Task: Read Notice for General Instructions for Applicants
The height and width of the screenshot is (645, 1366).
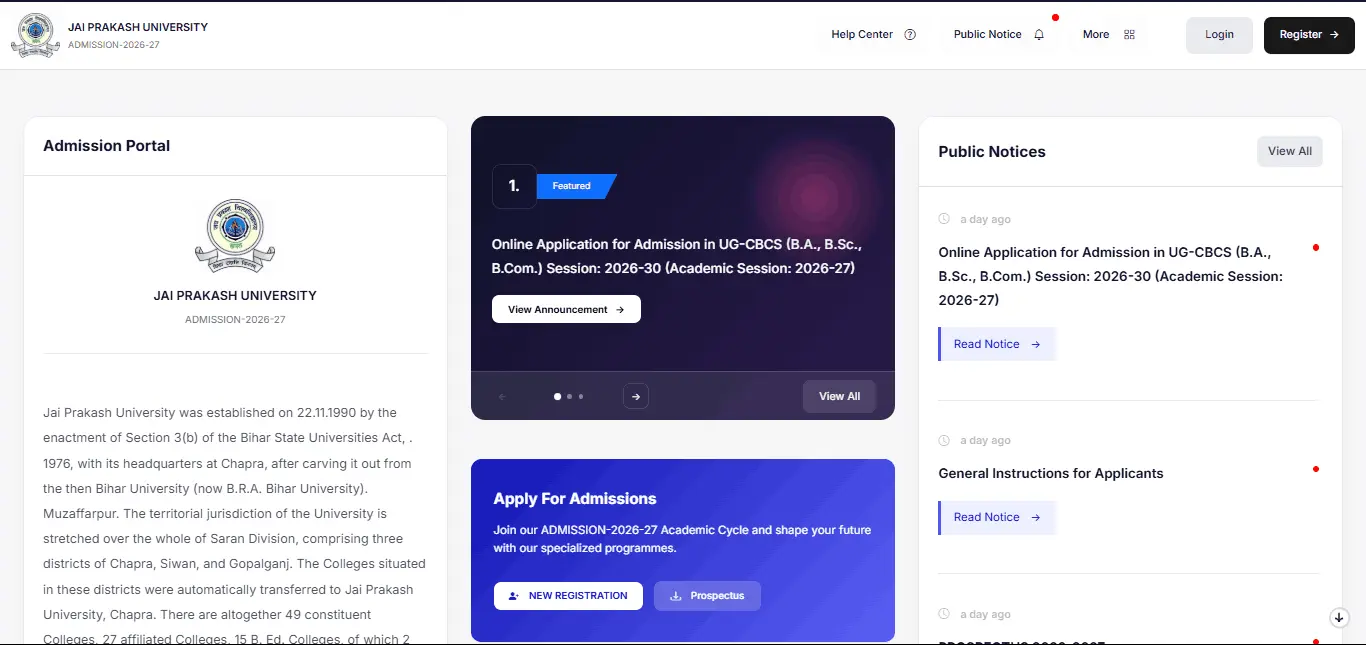Action: 997,517
